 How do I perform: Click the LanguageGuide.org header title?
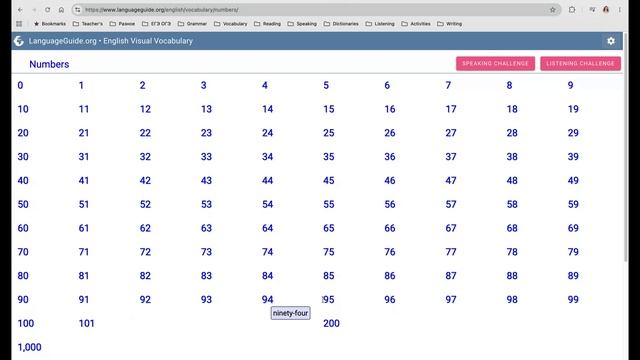click(x=111, y=41)
